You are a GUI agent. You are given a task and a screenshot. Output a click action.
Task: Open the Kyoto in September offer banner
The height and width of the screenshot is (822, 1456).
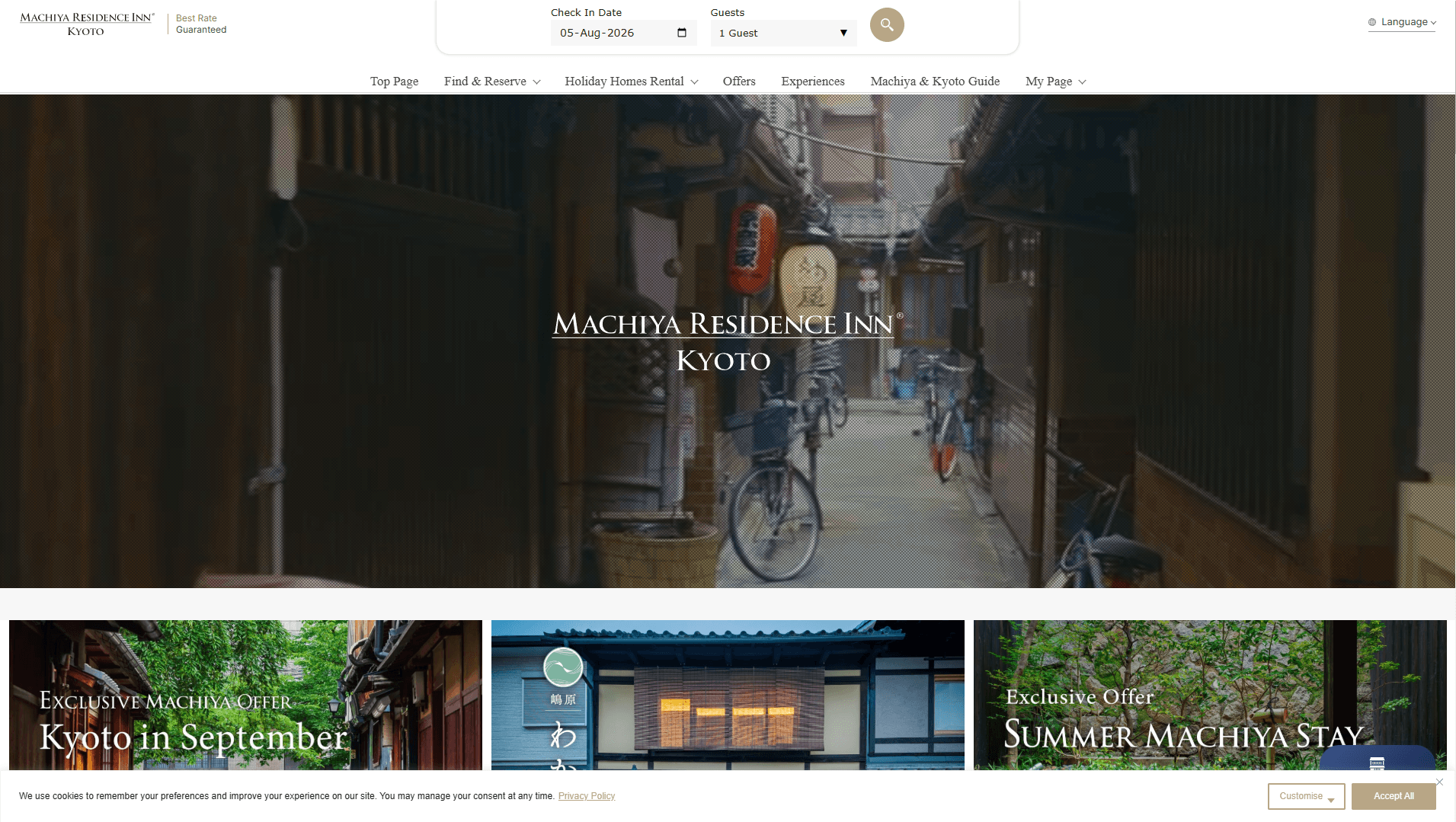[245, 695]
